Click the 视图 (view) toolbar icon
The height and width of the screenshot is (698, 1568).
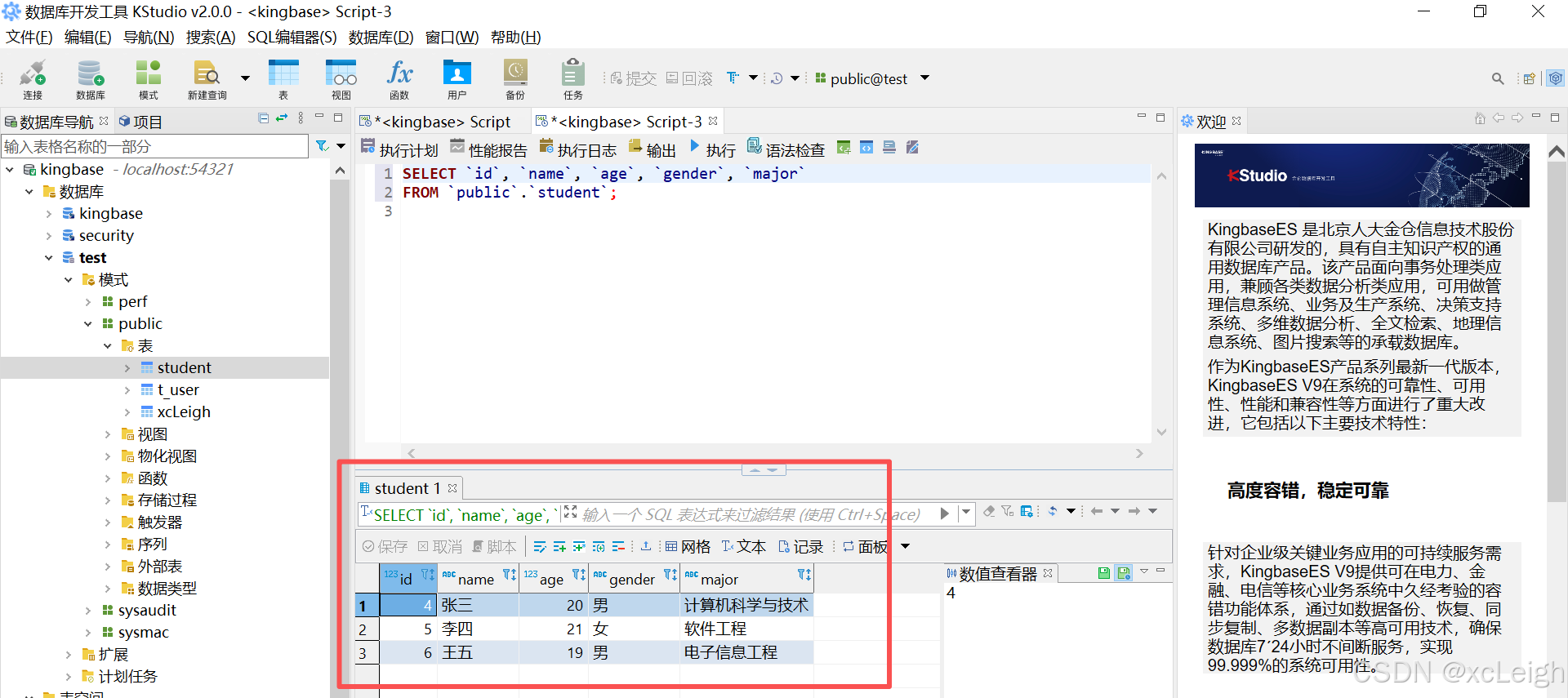click(341, 79)
